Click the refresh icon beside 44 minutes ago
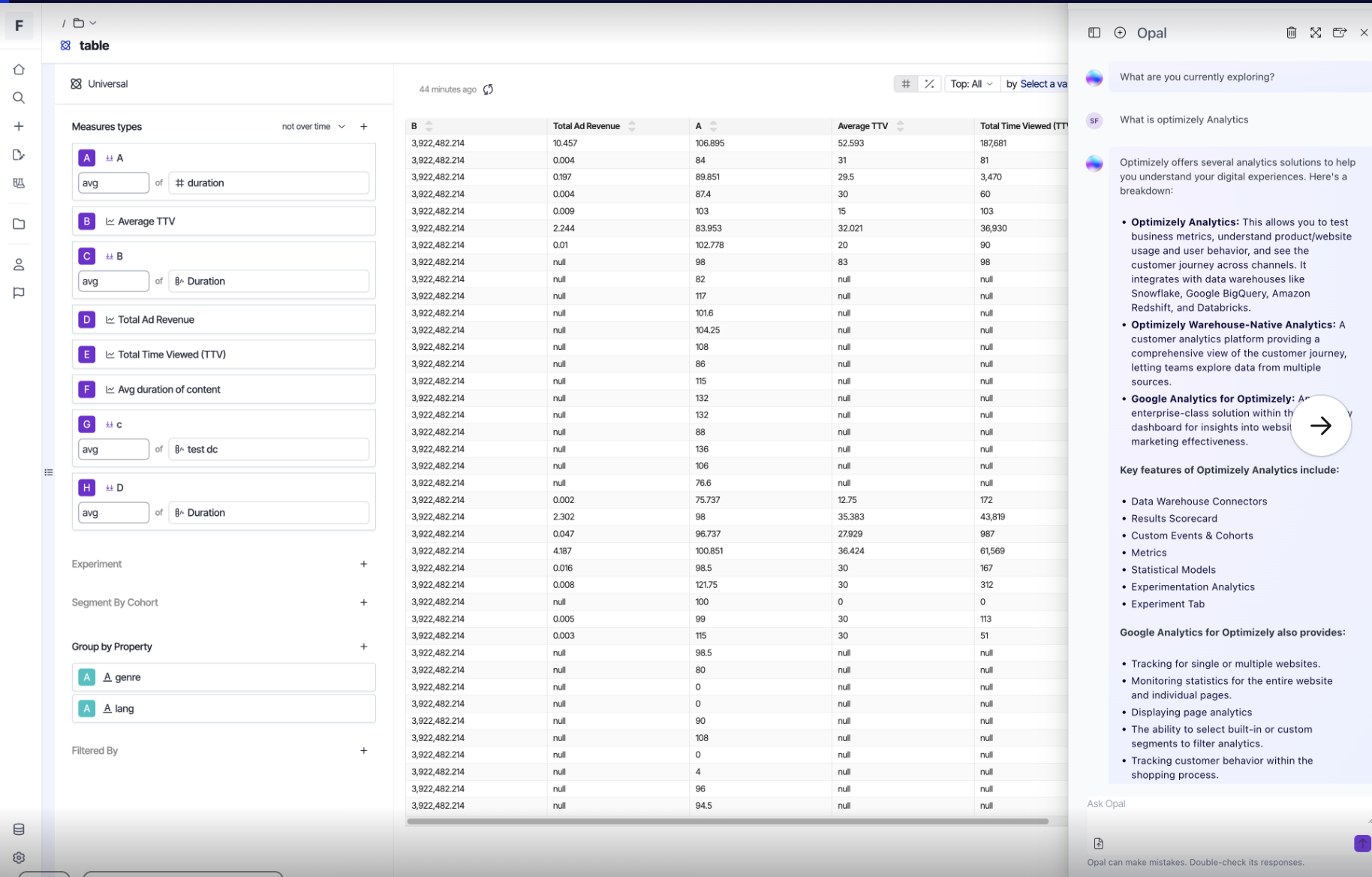Screen dimensions: 1372x877 click(x=488, y=89)
